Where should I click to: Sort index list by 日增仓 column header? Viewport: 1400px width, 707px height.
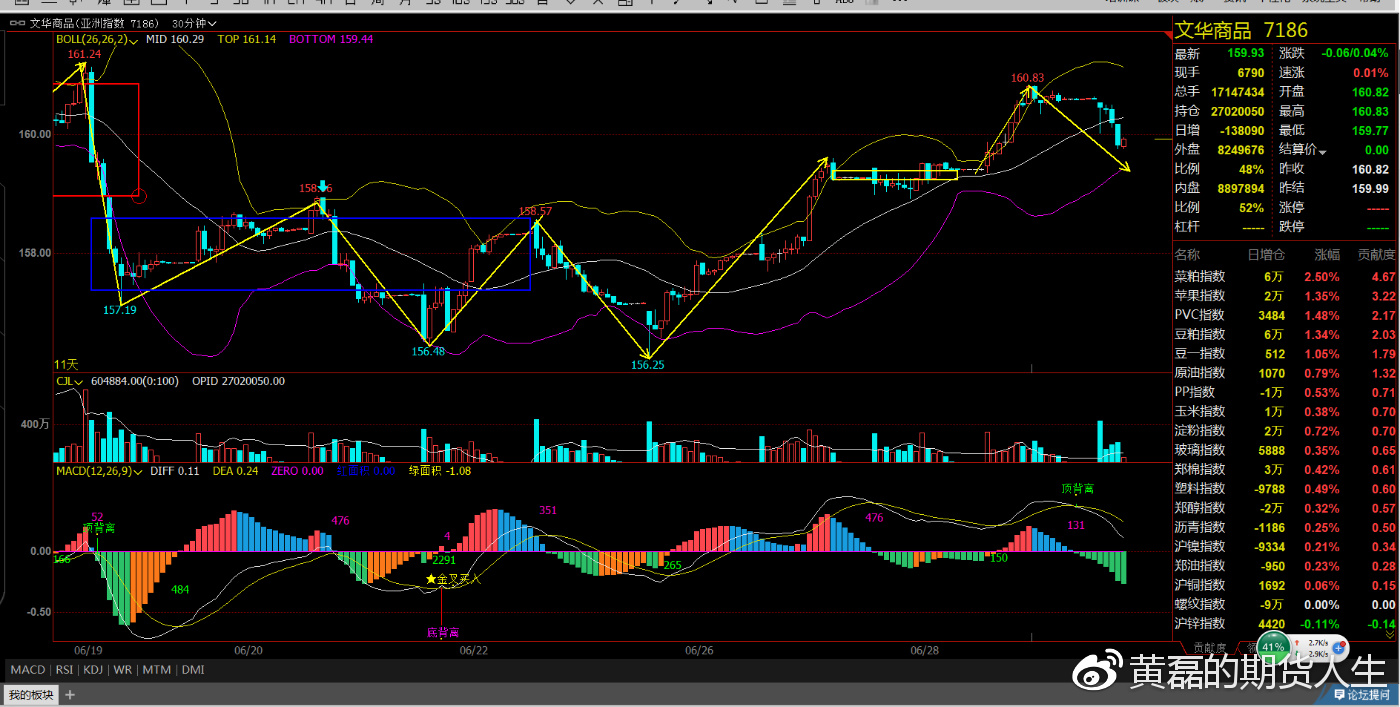[1265, 254]
